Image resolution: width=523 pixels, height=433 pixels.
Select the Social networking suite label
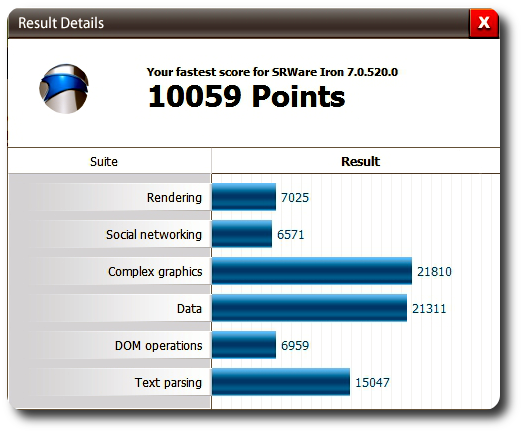click(154, 235)
